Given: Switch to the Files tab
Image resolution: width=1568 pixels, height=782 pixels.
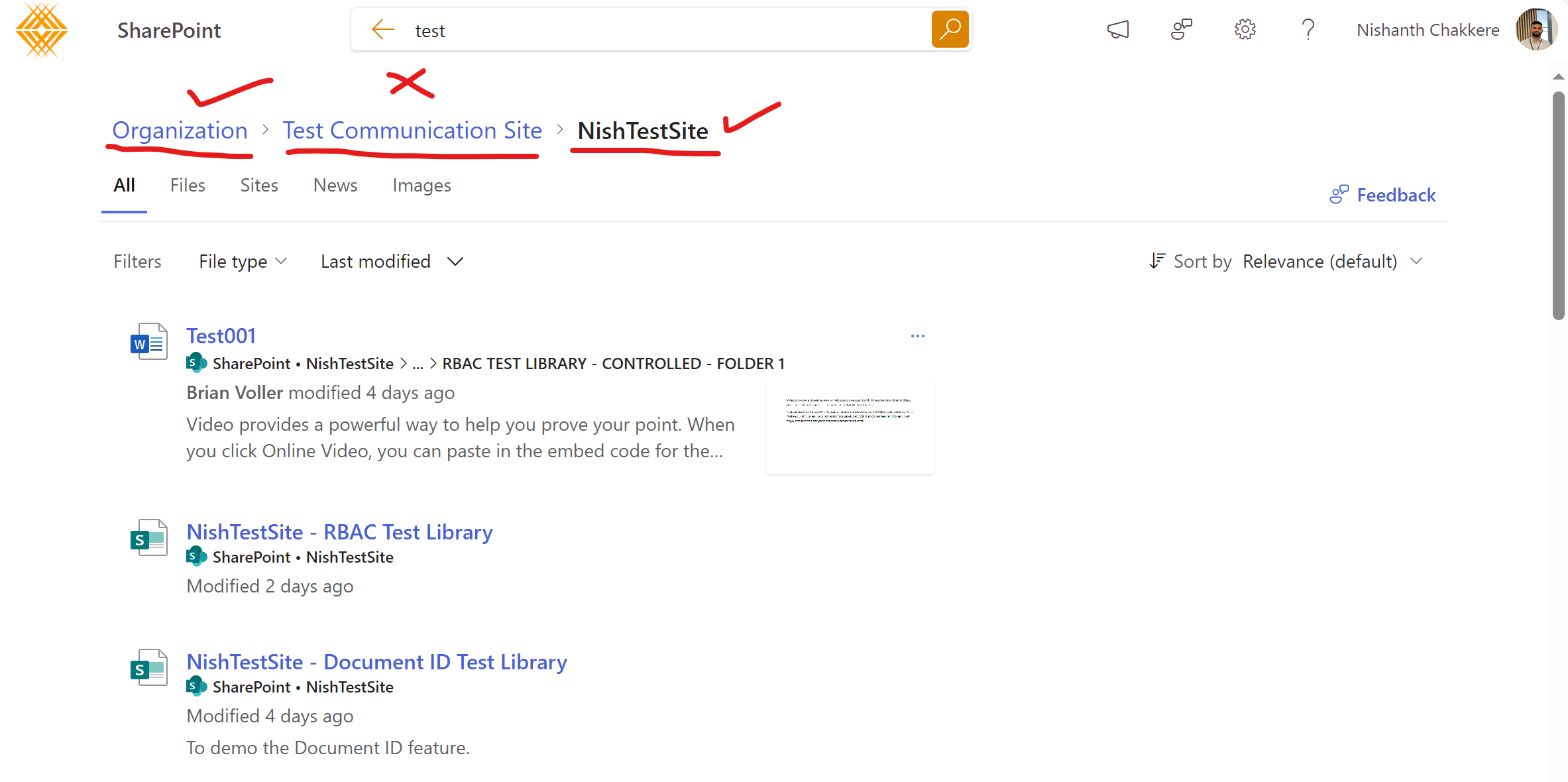Looking at the screenshot, I should (188, 186).
